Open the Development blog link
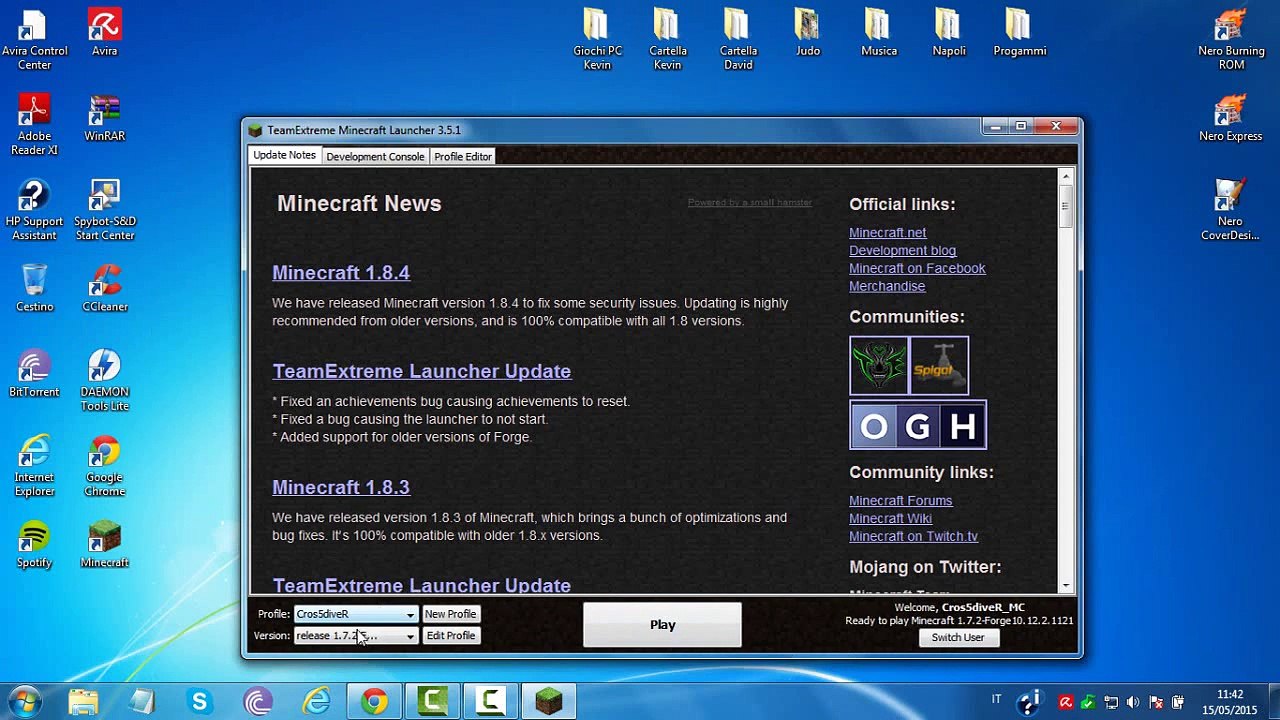The height and width of the screenshot is (720, 1280). 902,251
